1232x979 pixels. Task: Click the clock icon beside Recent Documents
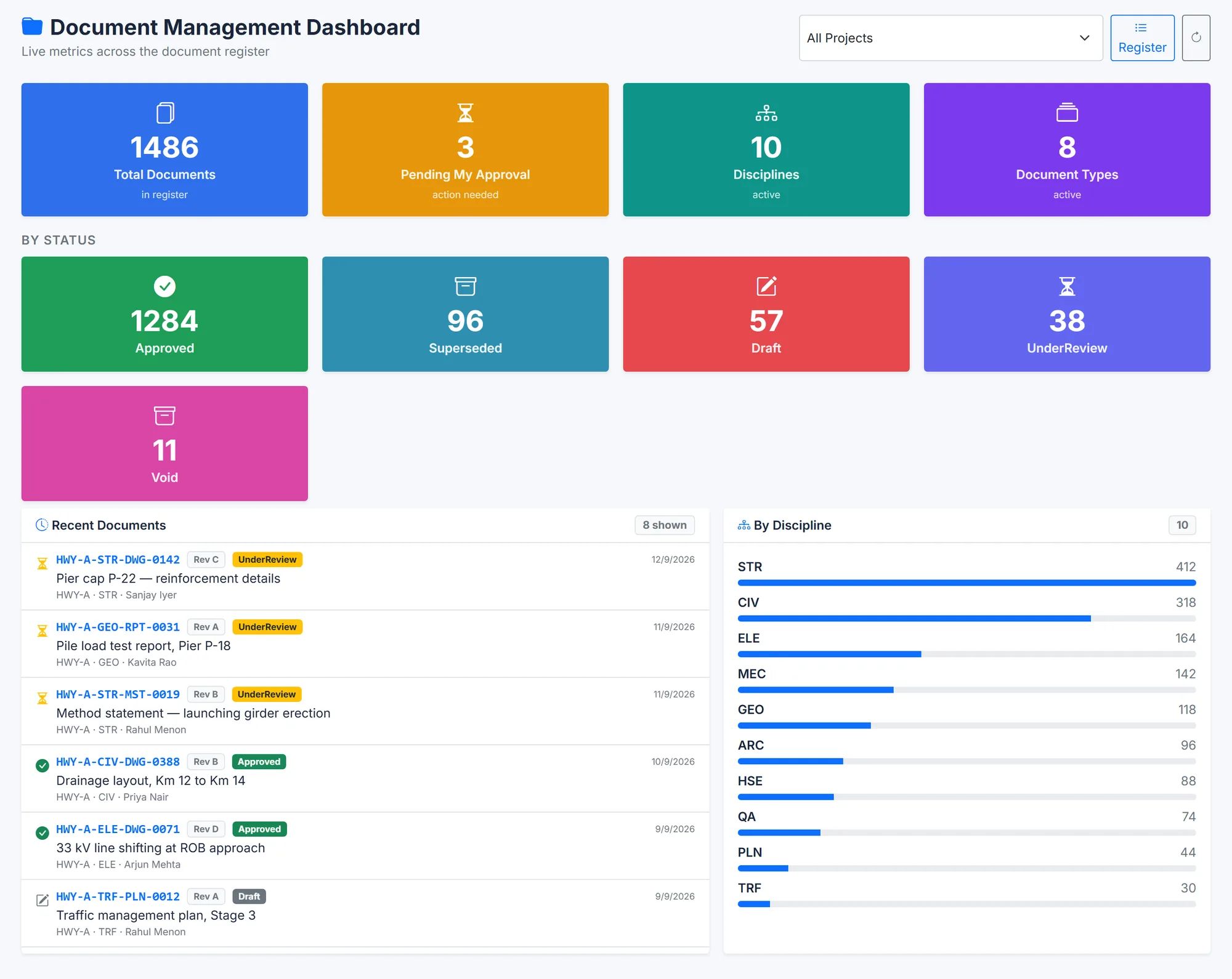coord(42,525)
